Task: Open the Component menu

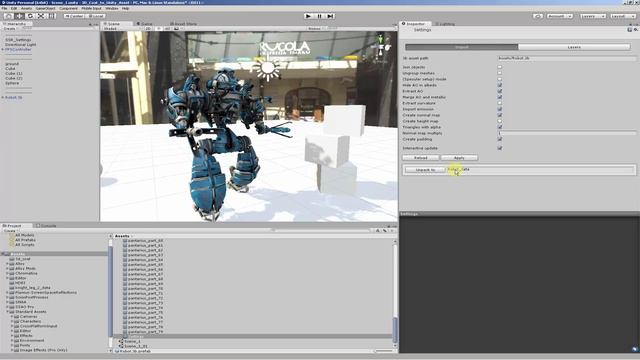Action: (x=68, y=8)
